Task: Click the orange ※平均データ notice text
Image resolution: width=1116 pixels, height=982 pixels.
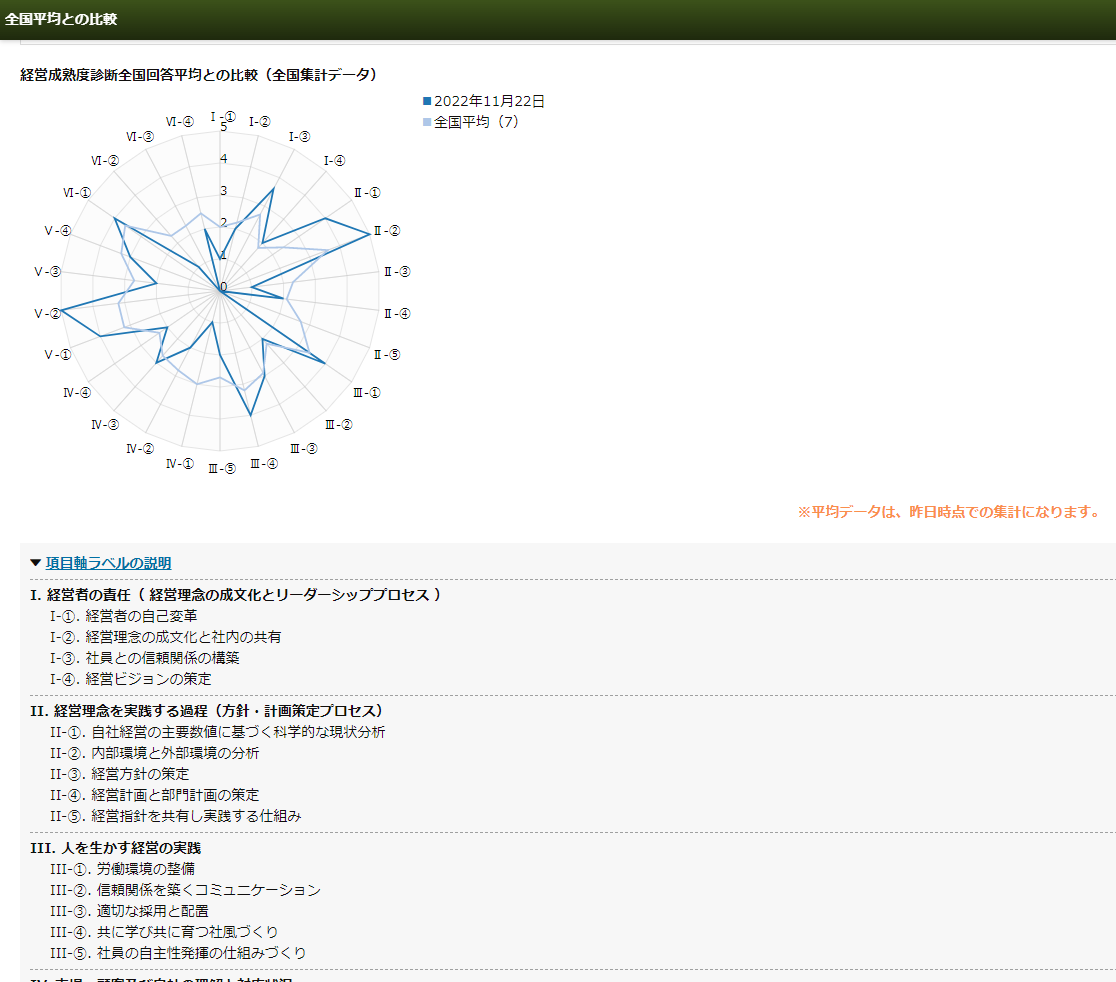Action: click(948, 512)
